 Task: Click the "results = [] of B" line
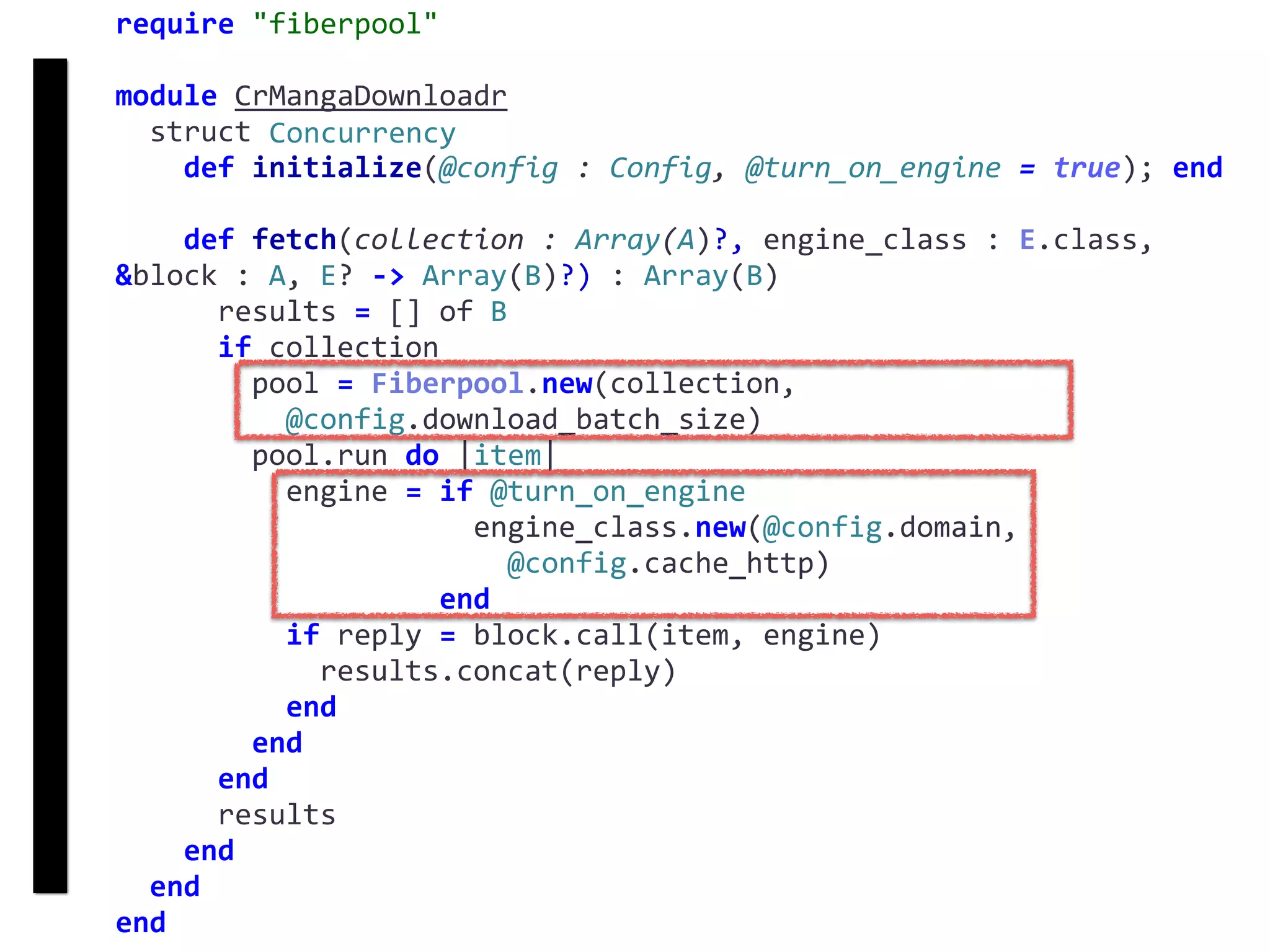[x=362, y=312]
